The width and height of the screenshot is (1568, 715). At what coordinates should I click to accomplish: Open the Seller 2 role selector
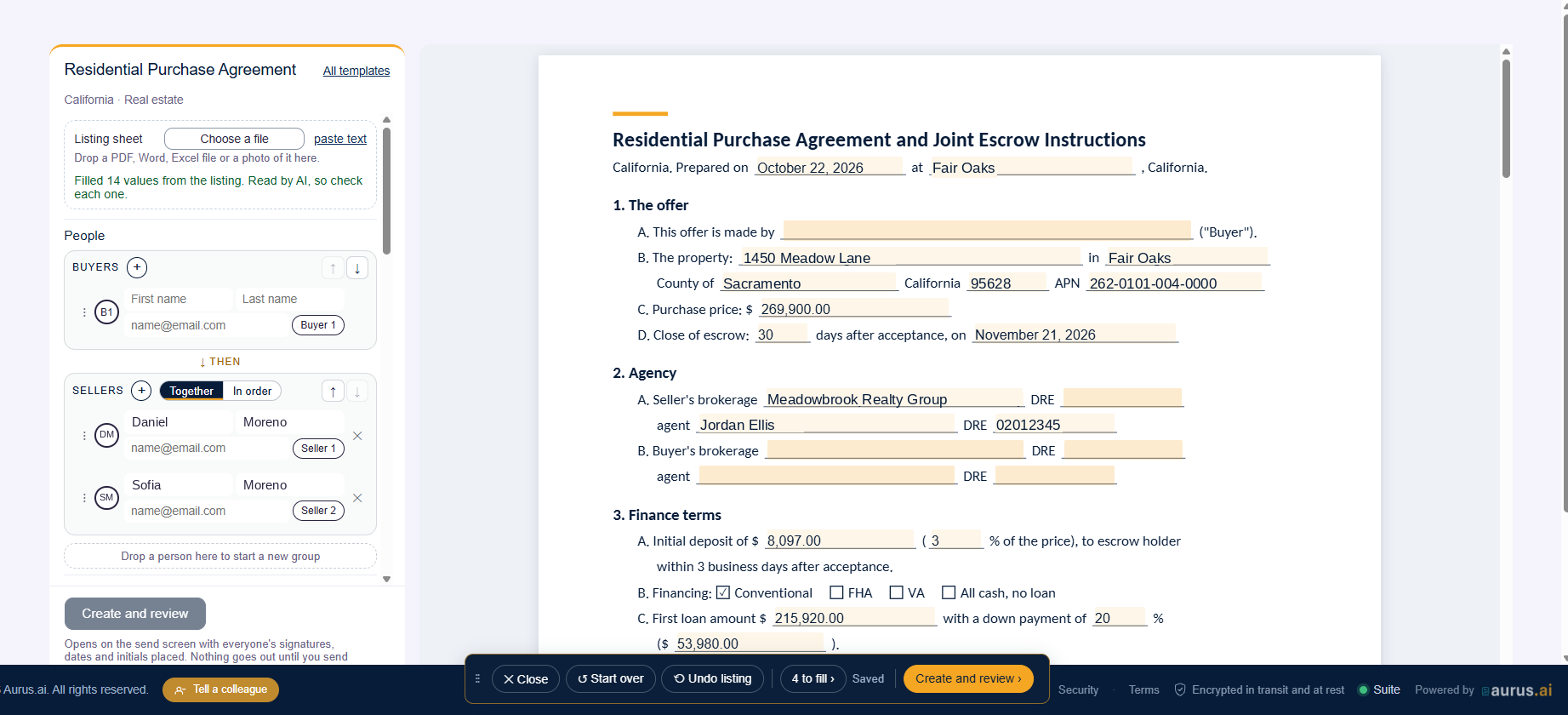click(318, 511)
